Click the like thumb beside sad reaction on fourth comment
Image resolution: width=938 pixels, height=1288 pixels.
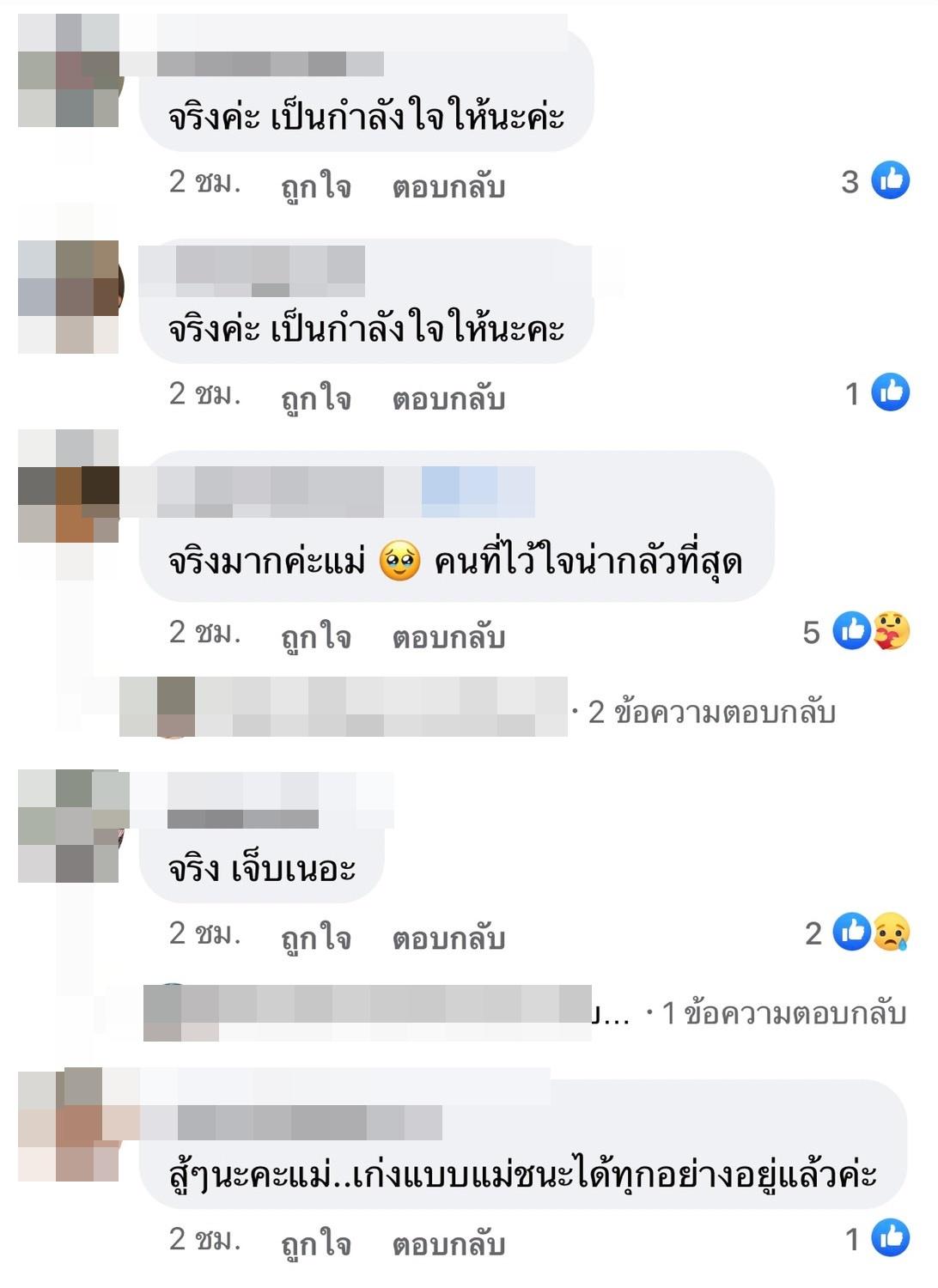click(852, 933)
